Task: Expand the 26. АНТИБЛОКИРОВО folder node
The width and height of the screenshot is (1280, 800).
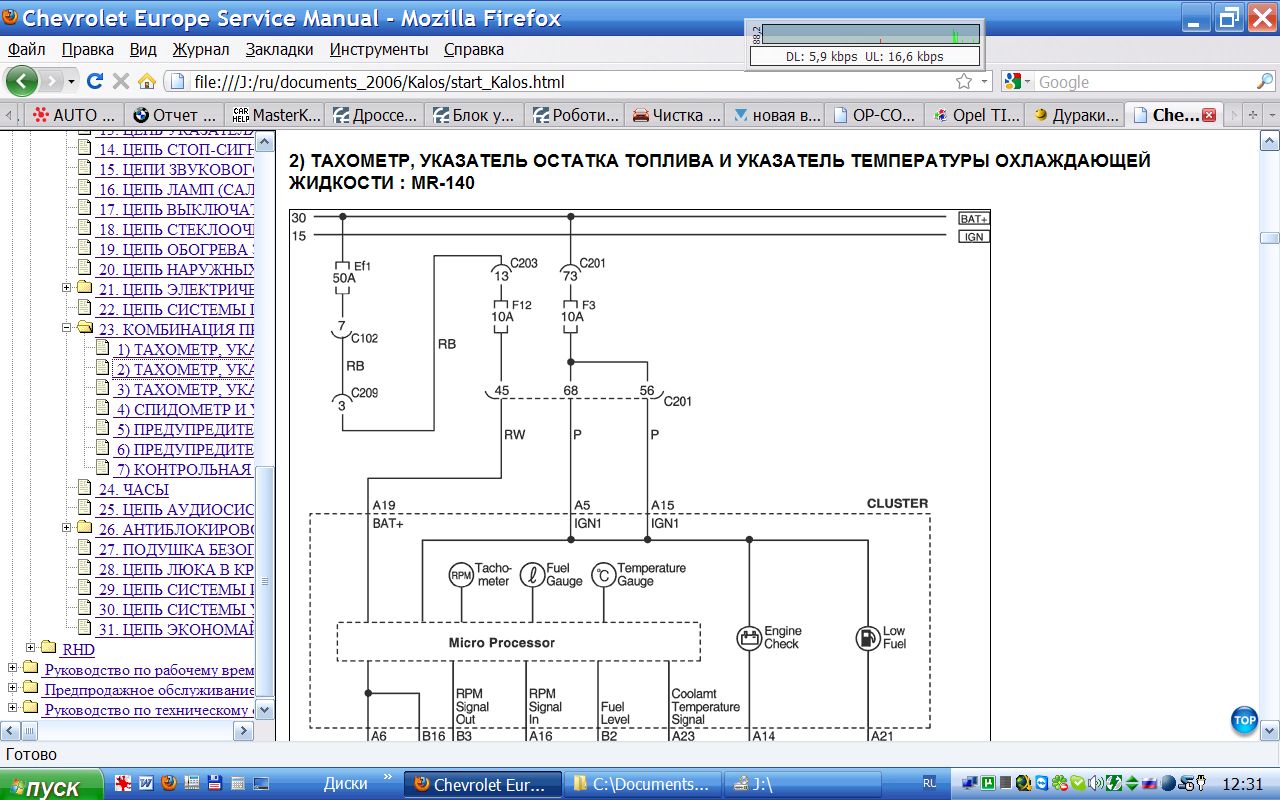Action: [x=67, y=528]
